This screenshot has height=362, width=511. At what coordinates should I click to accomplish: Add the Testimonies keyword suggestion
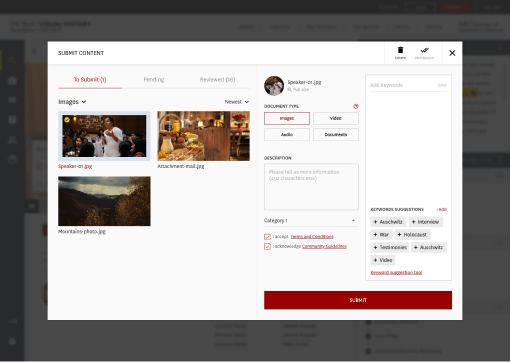[x=390, y=247]
